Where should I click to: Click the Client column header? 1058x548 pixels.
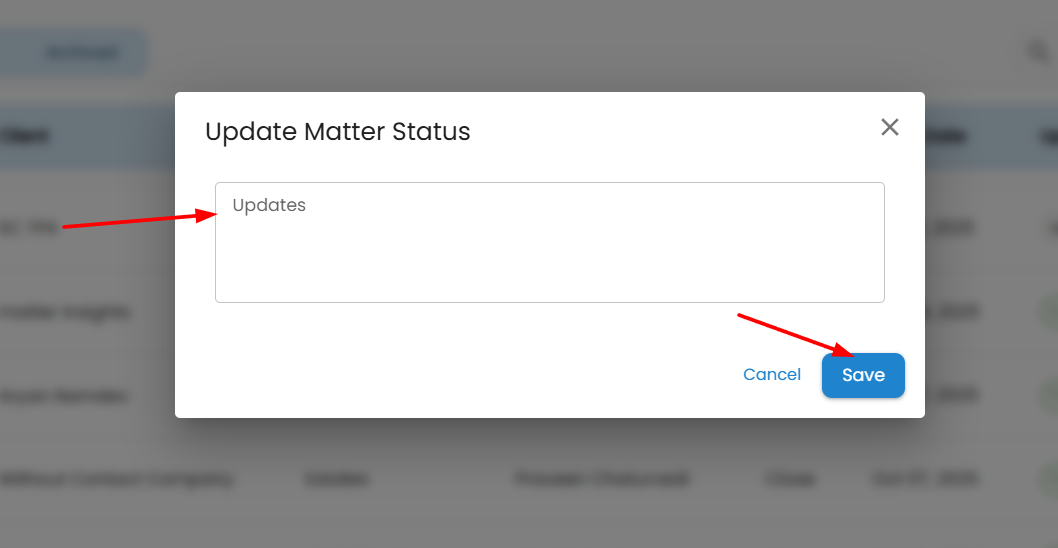point(26,136)
